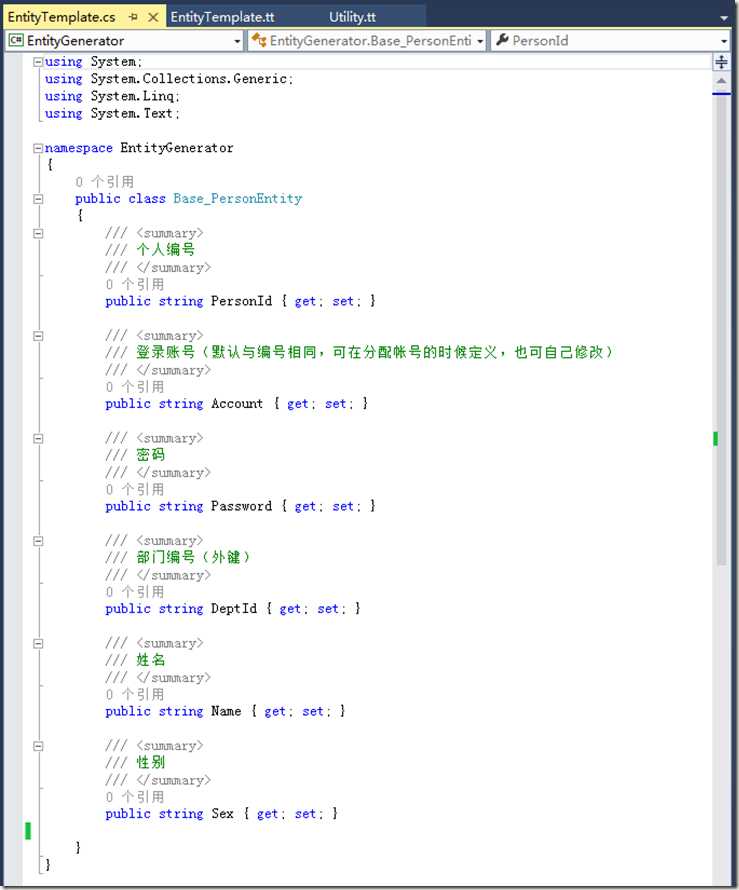Close the EntityTemplate.cs tab
739x890 pixels.
(x=153, y=17)
